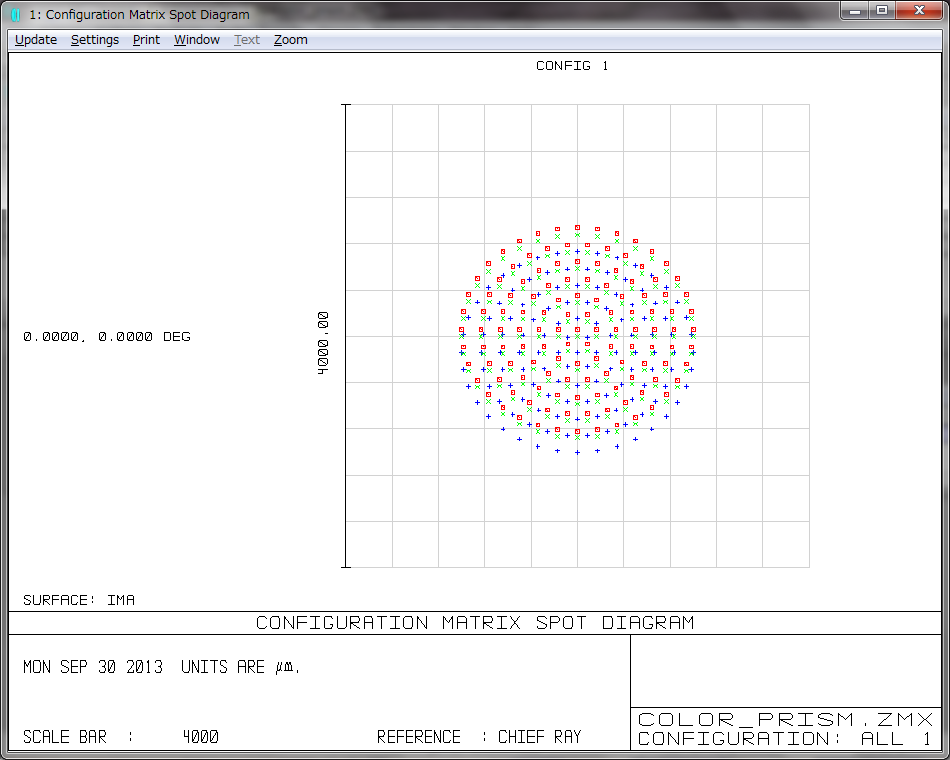The image size is (950, 760).
Task: Click the MON SEP 30 2013 date text
Action: pyautogui.click(x=93, y=667)
